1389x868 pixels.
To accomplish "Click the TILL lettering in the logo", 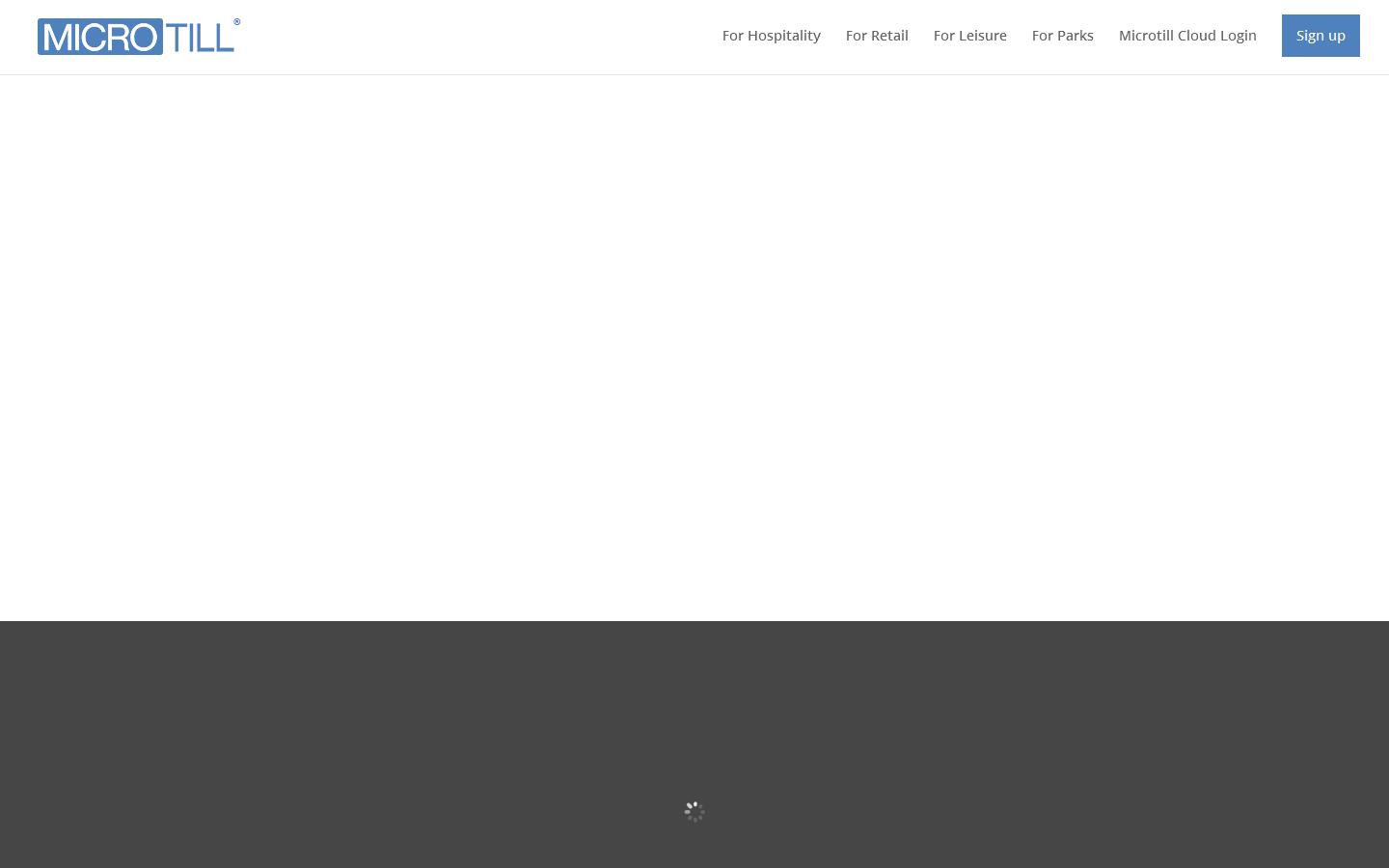I will pos(200,38).
